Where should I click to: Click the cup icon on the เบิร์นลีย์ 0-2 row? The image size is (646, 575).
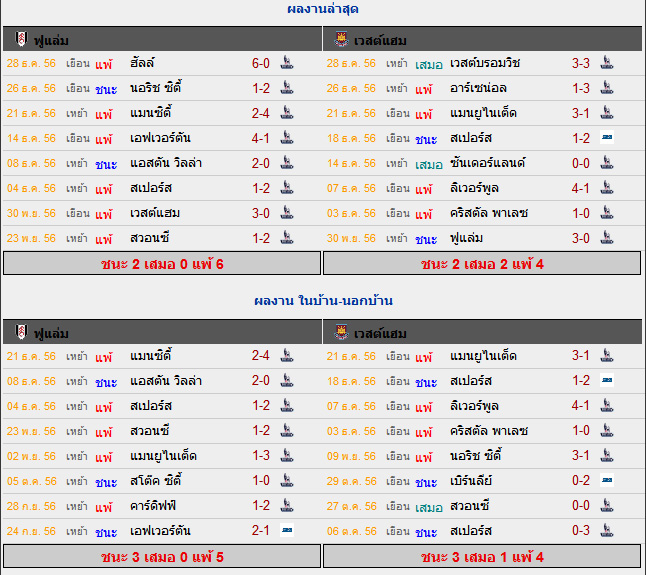[x=607, y=480]
